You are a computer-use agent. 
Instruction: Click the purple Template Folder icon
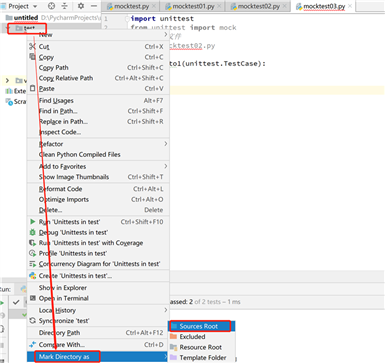(174, 357)
